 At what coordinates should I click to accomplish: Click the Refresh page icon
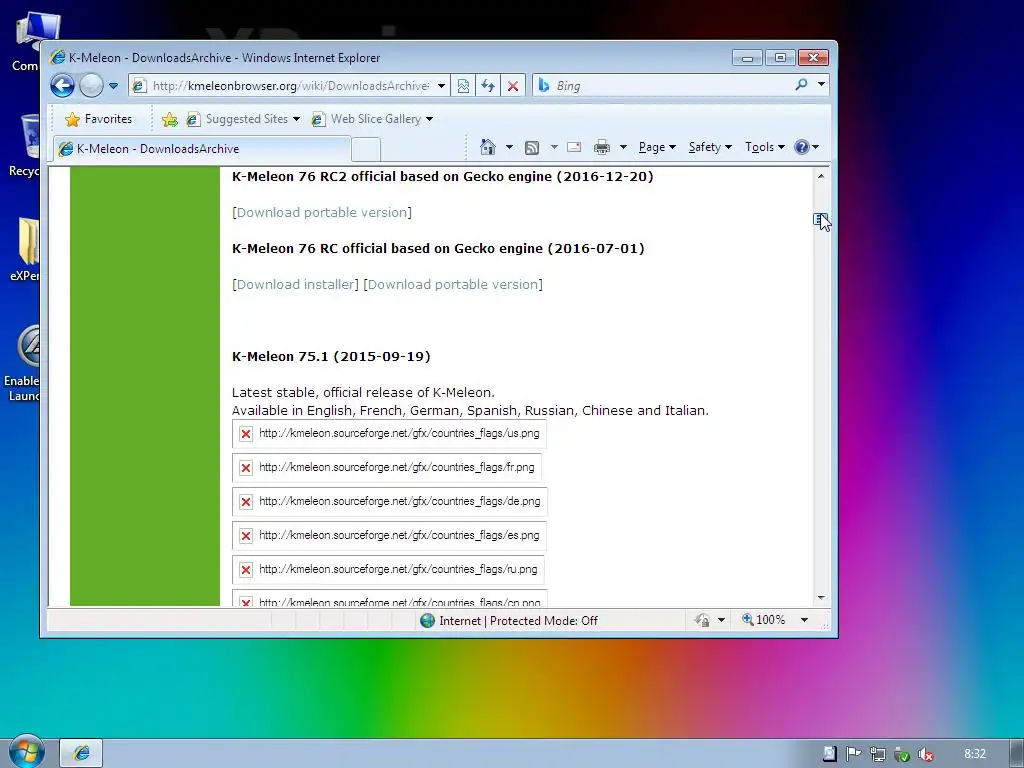(x=488, y=86)
